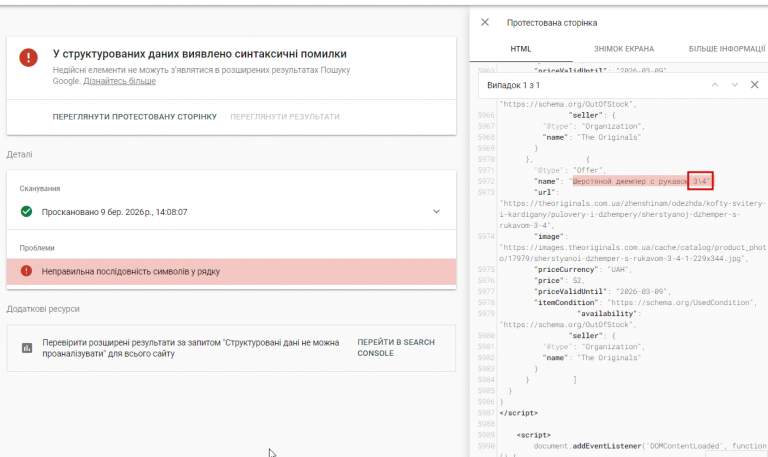Open the 'Більше інформації' tab

click(725, 49)
